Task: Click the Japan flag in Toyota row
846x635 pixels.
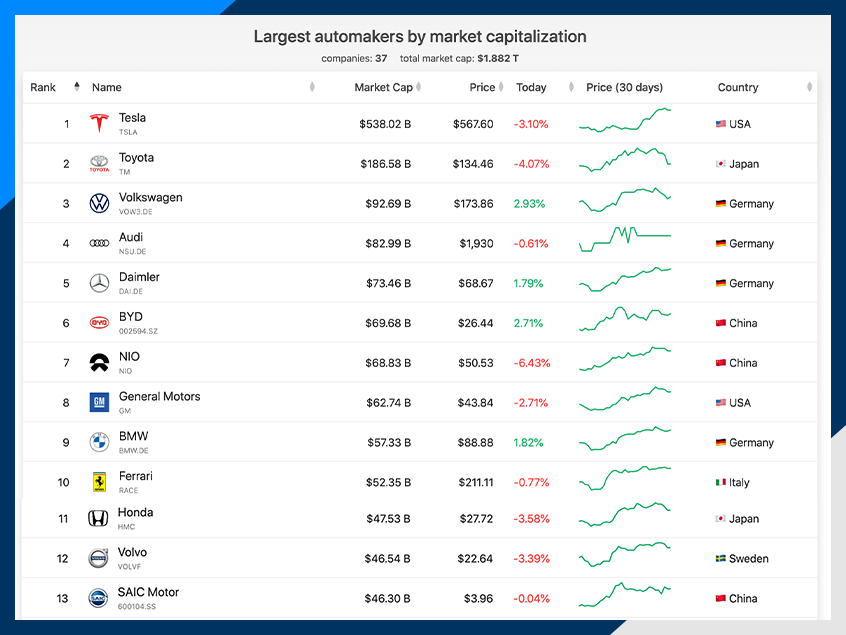Action: pyautogui.click(x=721, y=164)
